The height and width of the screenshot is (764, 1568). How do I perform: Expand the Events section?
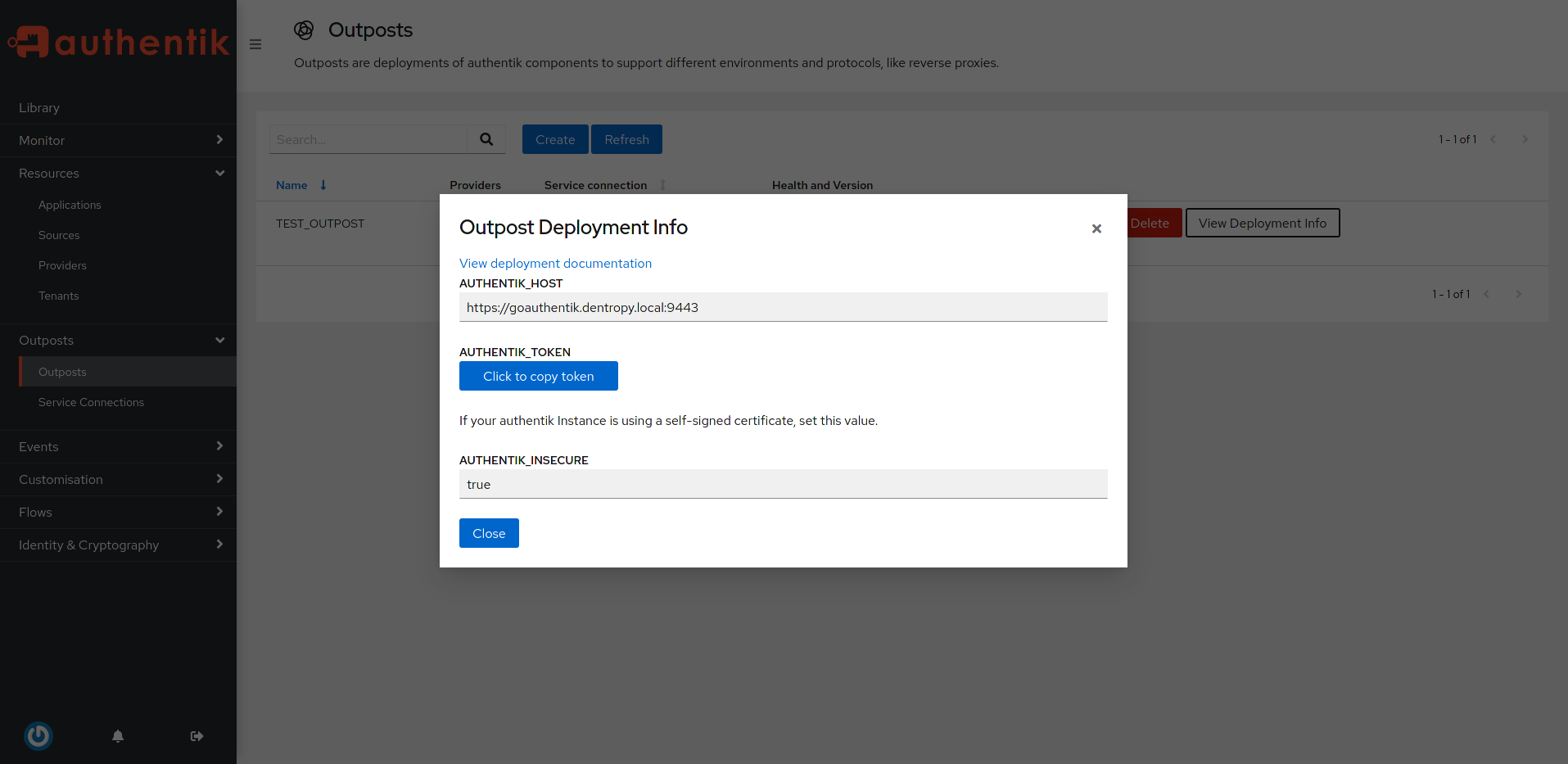[x=219, y=446]
